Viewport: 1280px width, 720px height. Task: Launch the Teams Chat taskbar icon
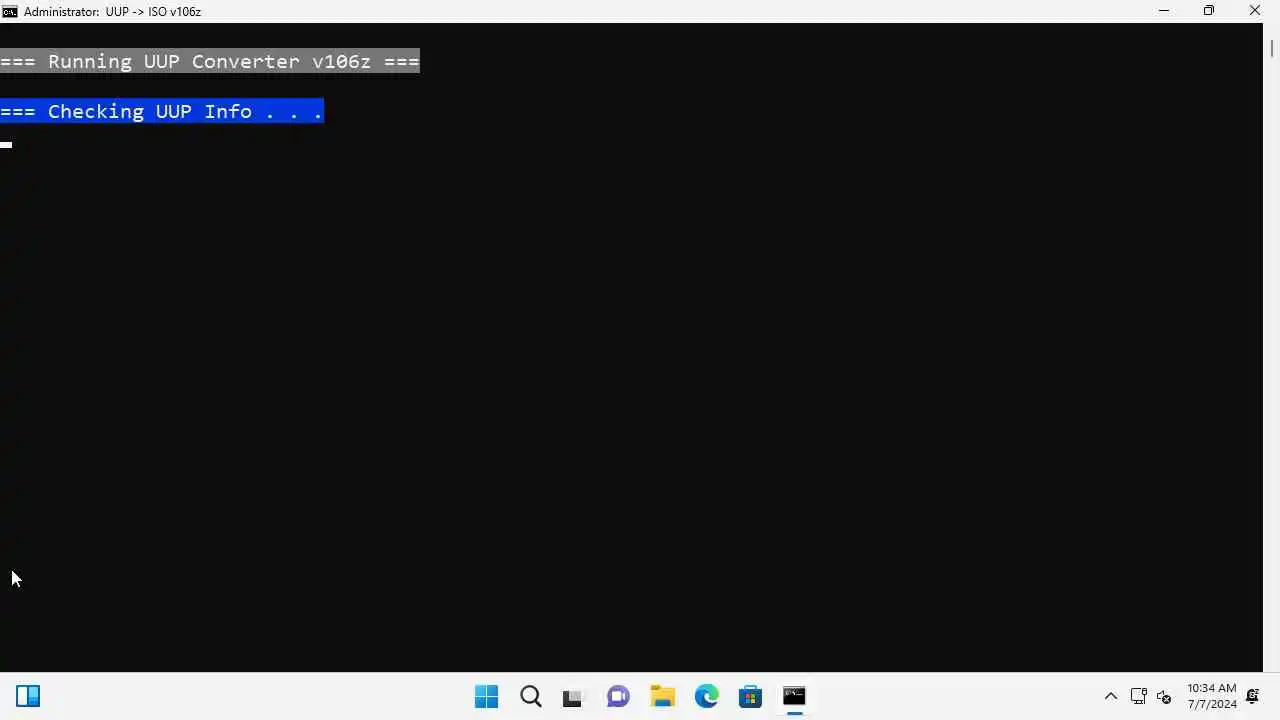(x=618, y=696)
